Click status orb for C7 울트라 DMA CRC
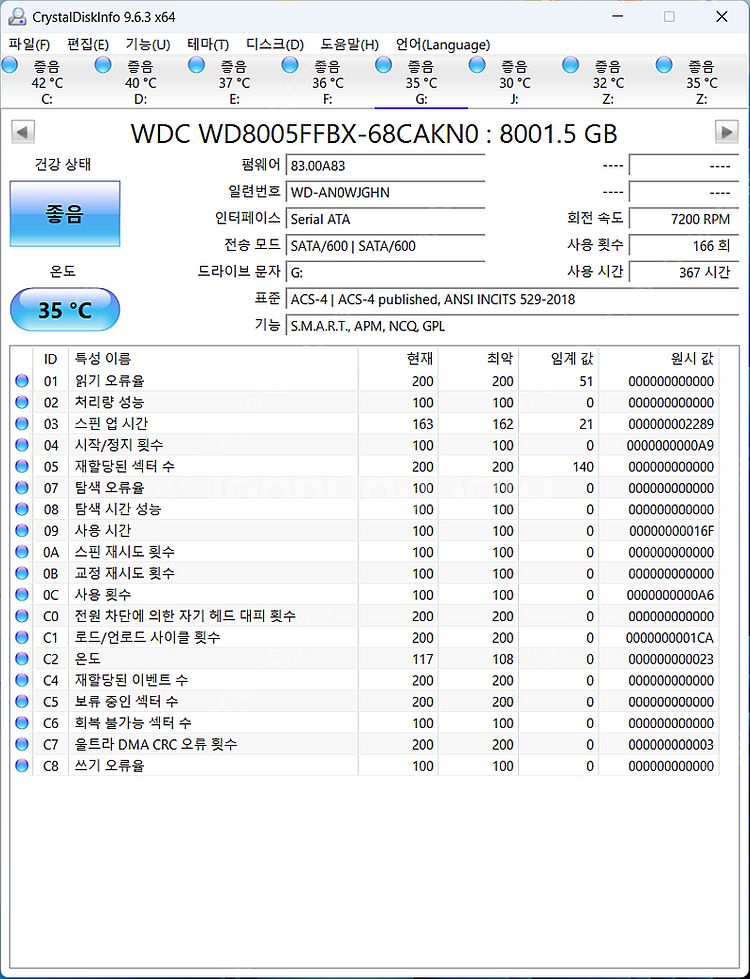The width and height of the screenshot is (750, 979). pos(22,744)
